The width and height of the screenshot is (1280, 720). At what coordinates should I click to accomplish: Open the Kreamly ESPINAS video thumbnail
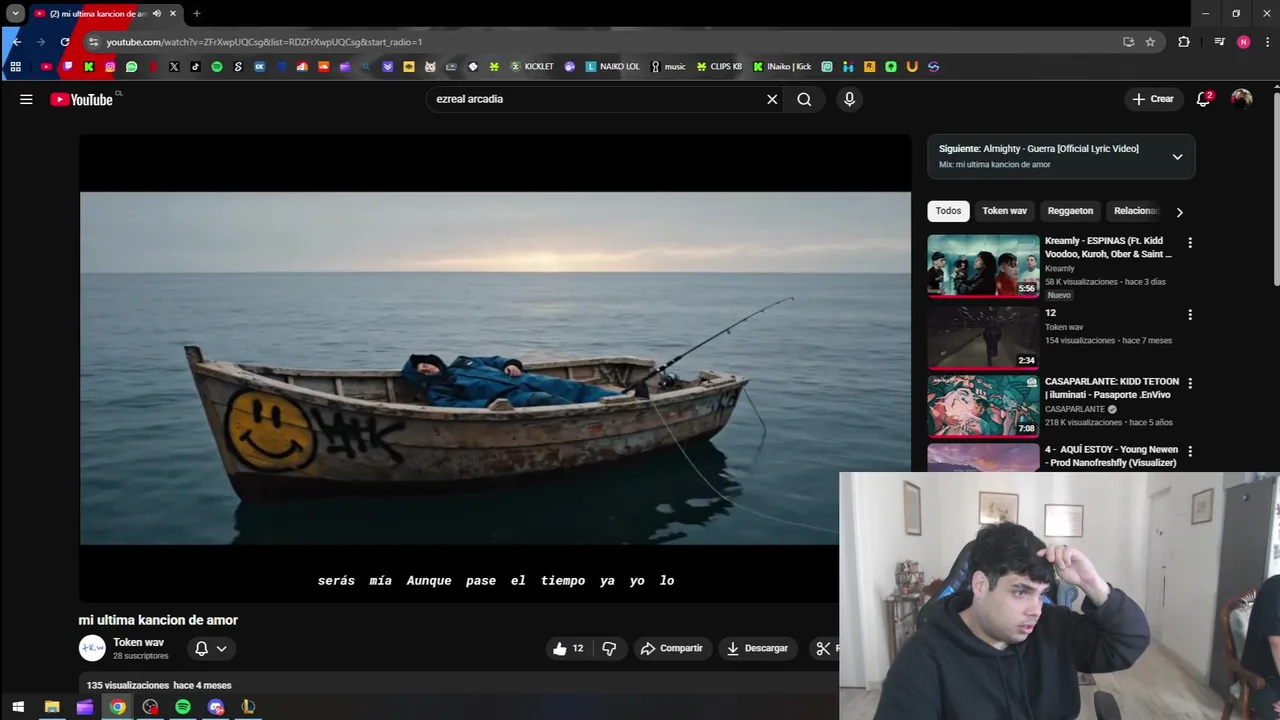[983, 266]
